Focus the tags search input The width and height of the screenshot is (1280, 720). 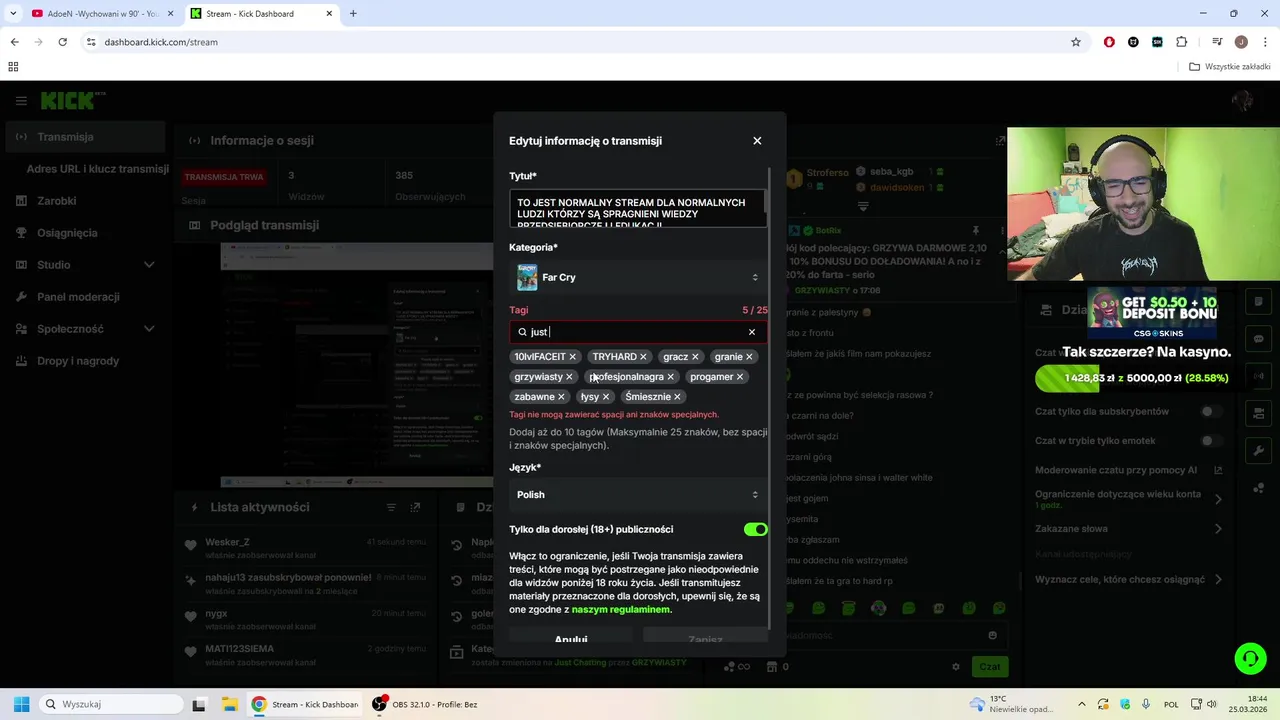pos(636,332)
